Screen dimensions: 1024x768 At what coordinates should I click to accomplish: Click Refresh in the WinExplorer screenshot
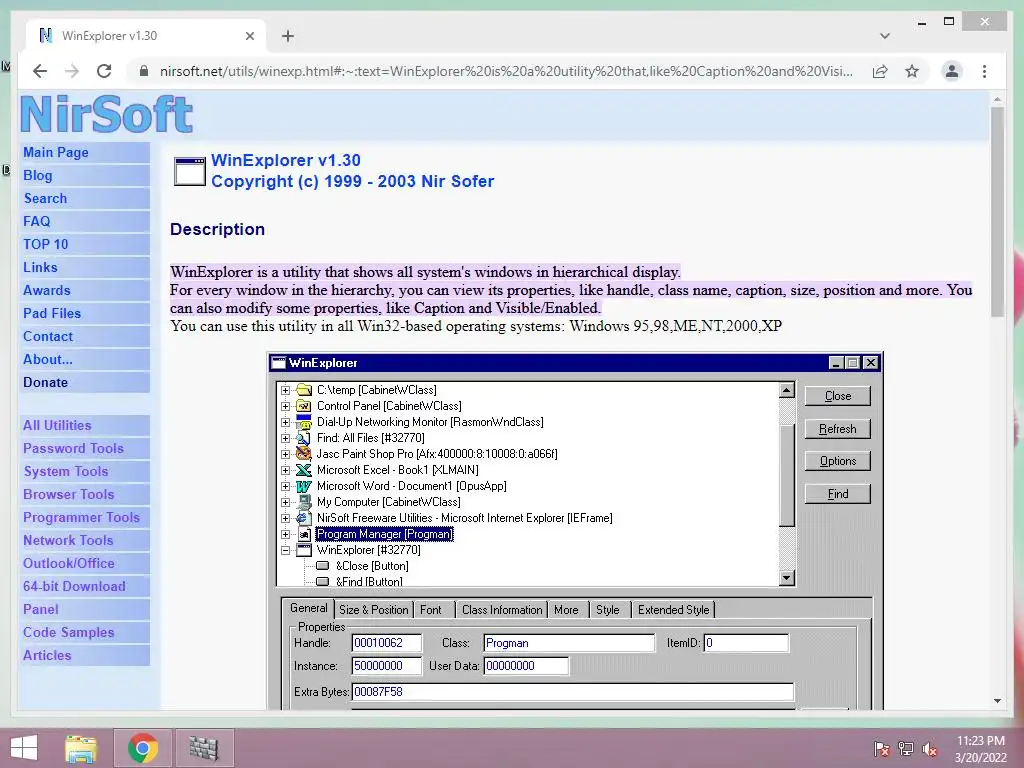838,428
